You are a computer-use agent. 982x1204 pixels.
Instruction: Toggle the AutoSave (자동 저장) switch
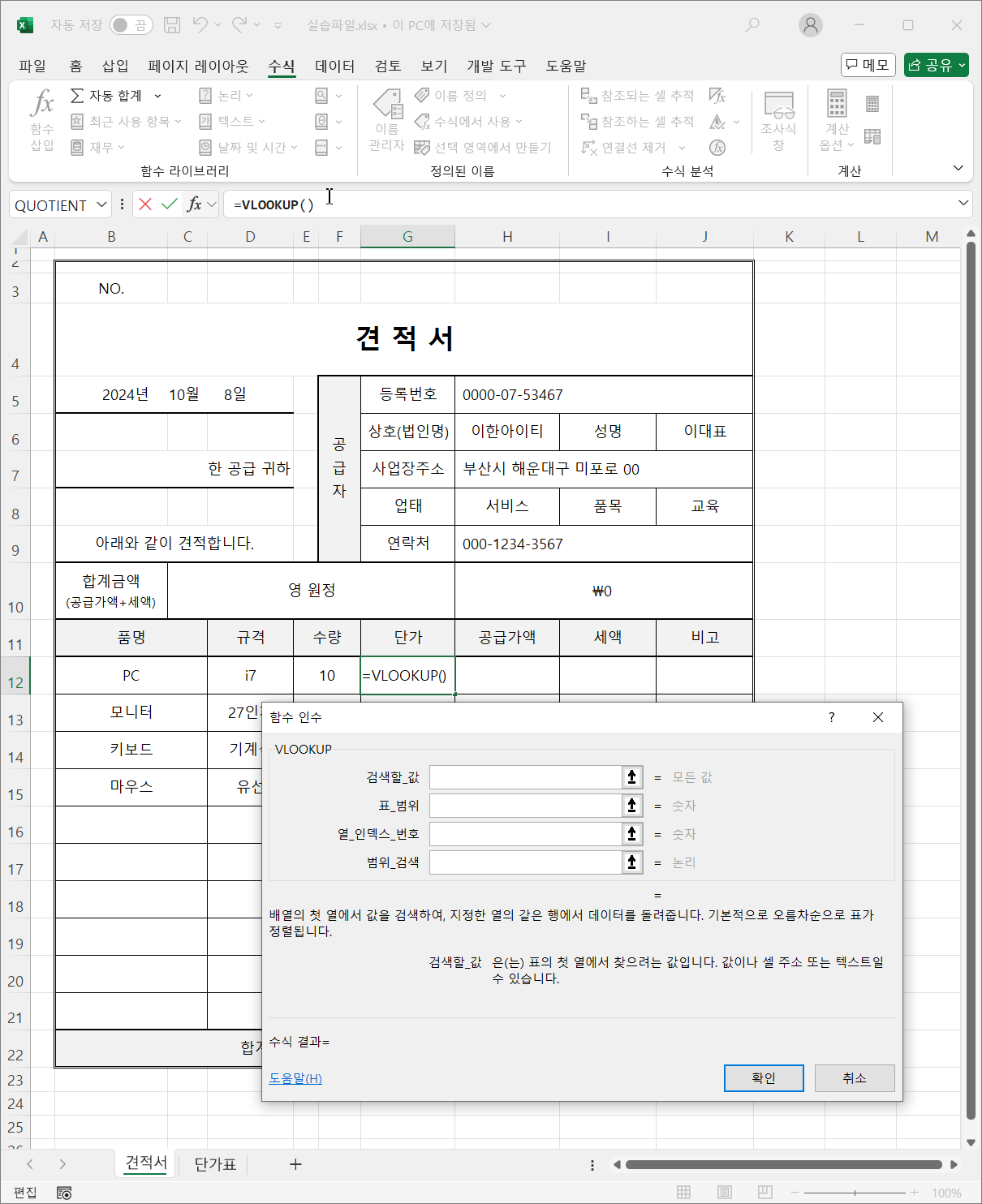(x=131, y=25)
